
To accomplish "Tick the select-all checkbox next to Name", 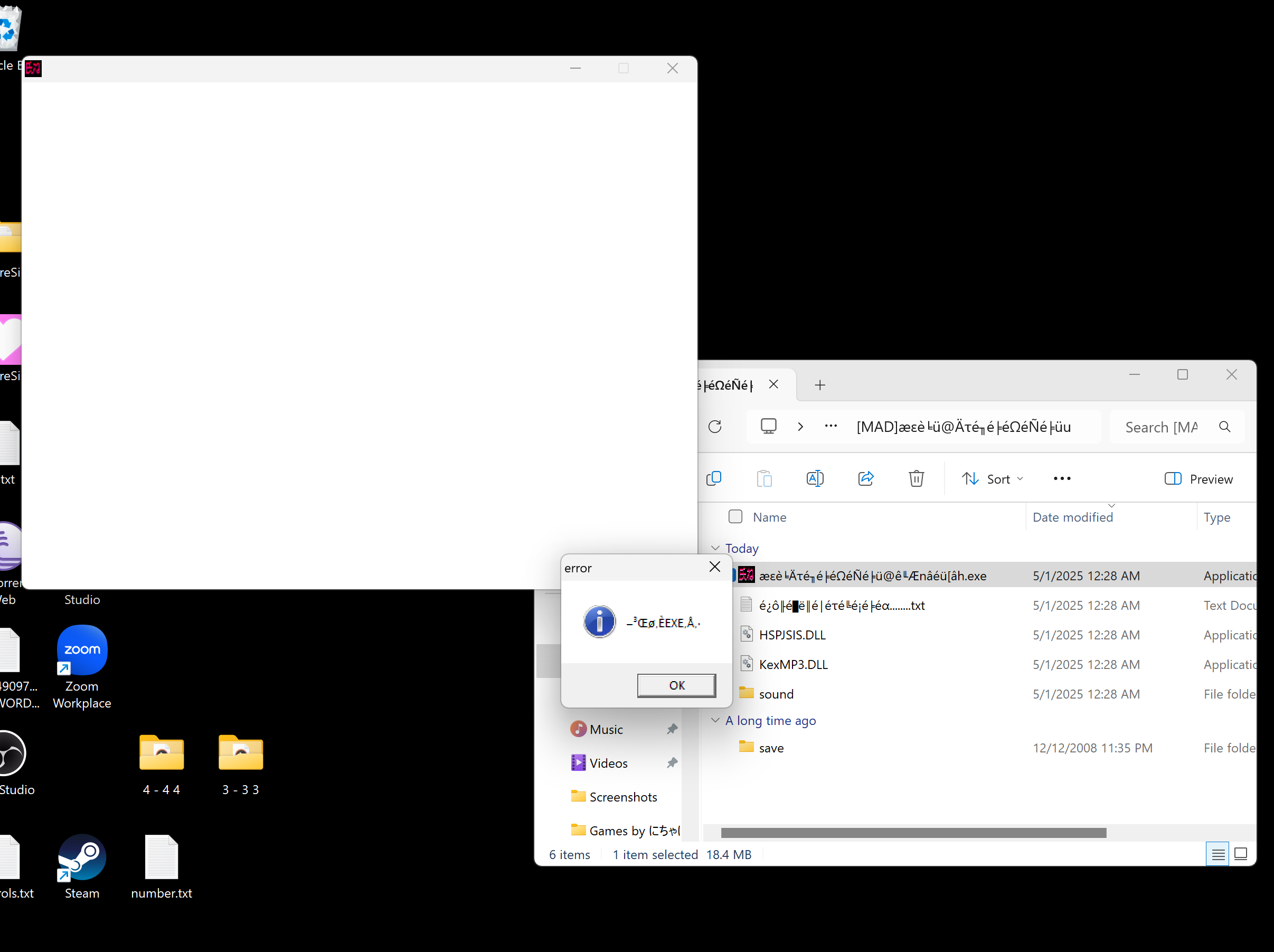I will point(735,516).
